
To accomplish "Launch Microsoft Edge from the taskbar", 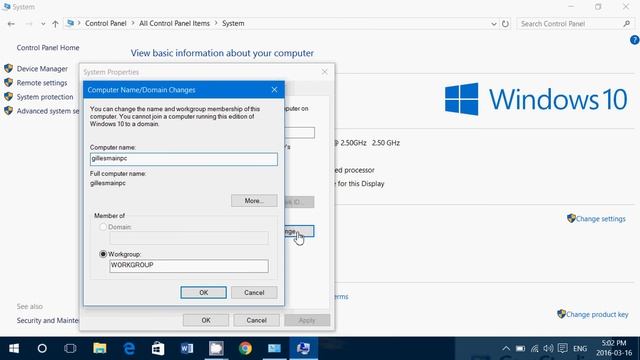I will coord(129,348).
